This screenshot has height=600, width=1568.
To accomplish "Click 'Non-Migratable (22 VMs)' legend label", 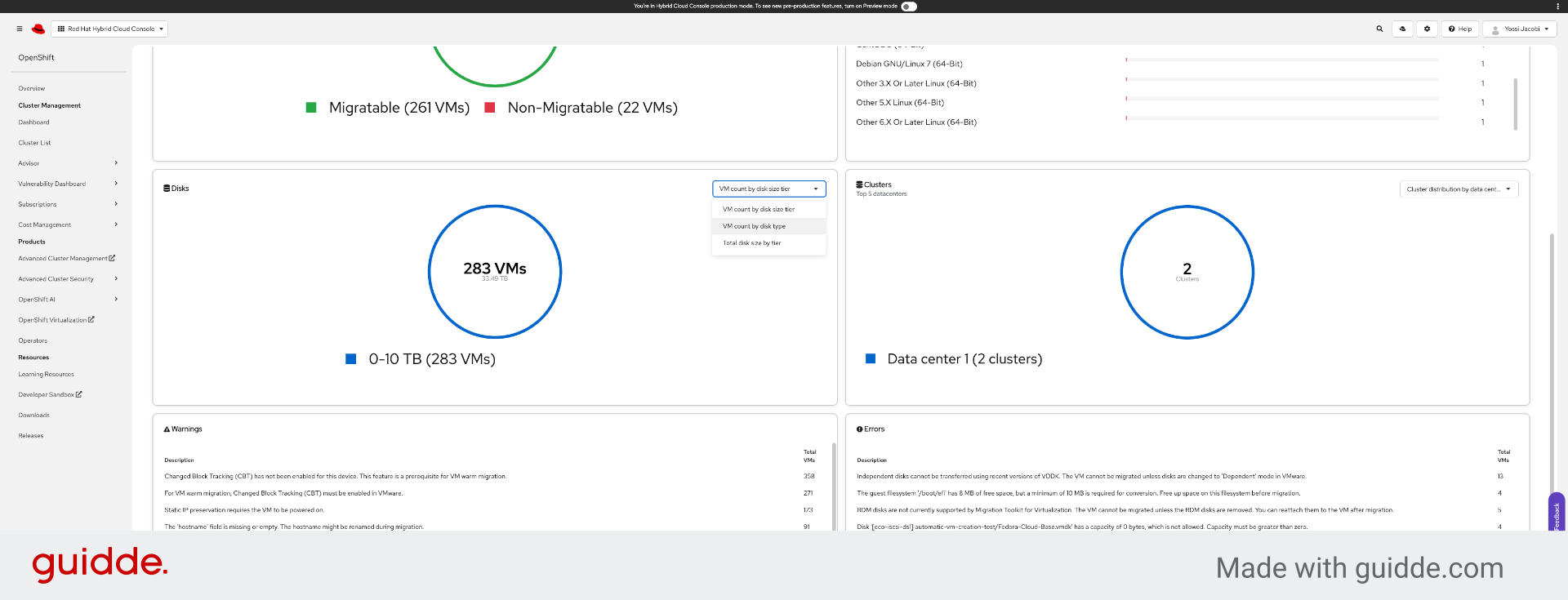I will pyautogui.click(x=593, y=108).
